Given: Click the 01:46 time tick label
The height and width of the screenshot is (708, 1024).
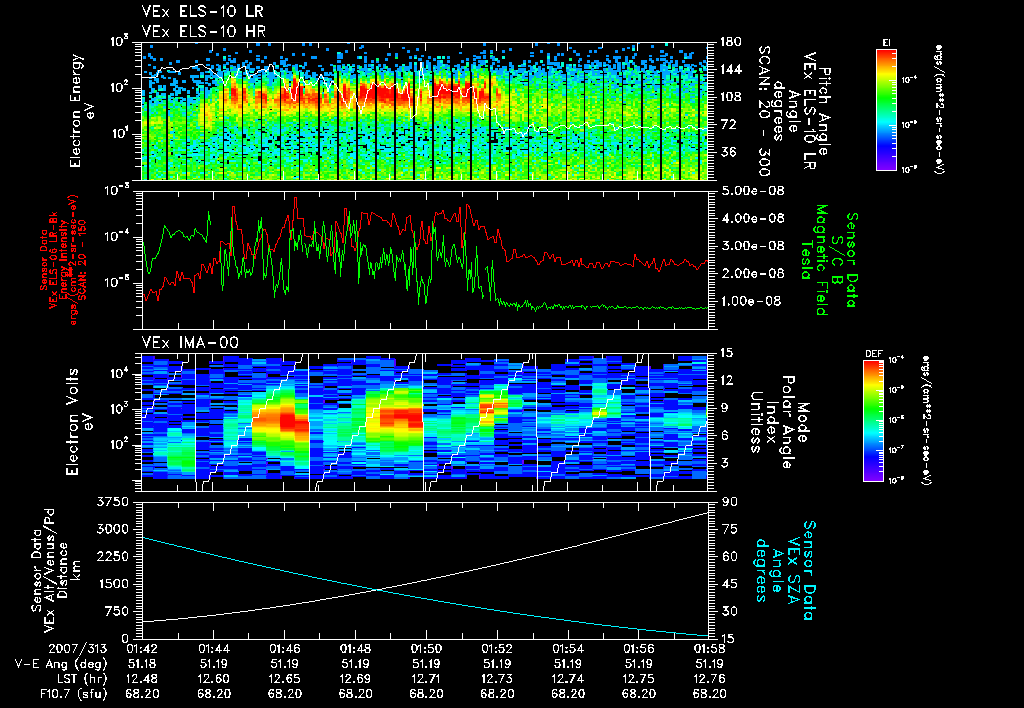Looking at the screenshot, I should (x=285, y=649).
